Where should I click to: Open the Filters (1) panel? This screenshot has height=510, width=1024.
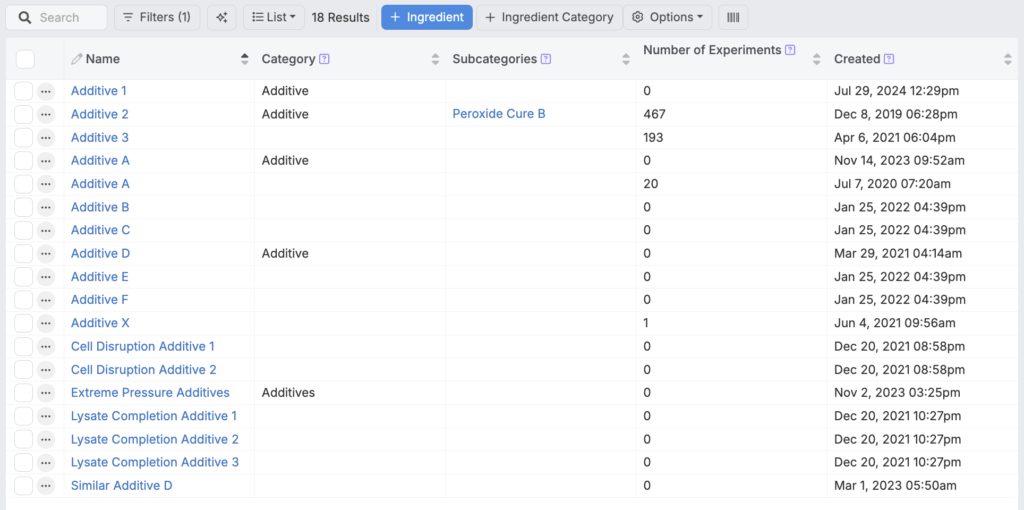157,17
